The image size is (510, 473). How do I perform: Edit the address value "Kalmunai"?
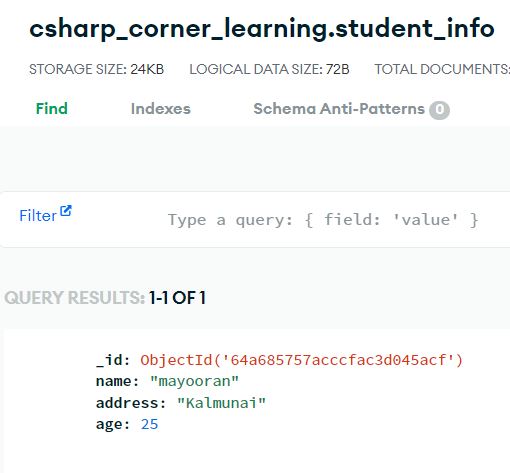(221, 403)
